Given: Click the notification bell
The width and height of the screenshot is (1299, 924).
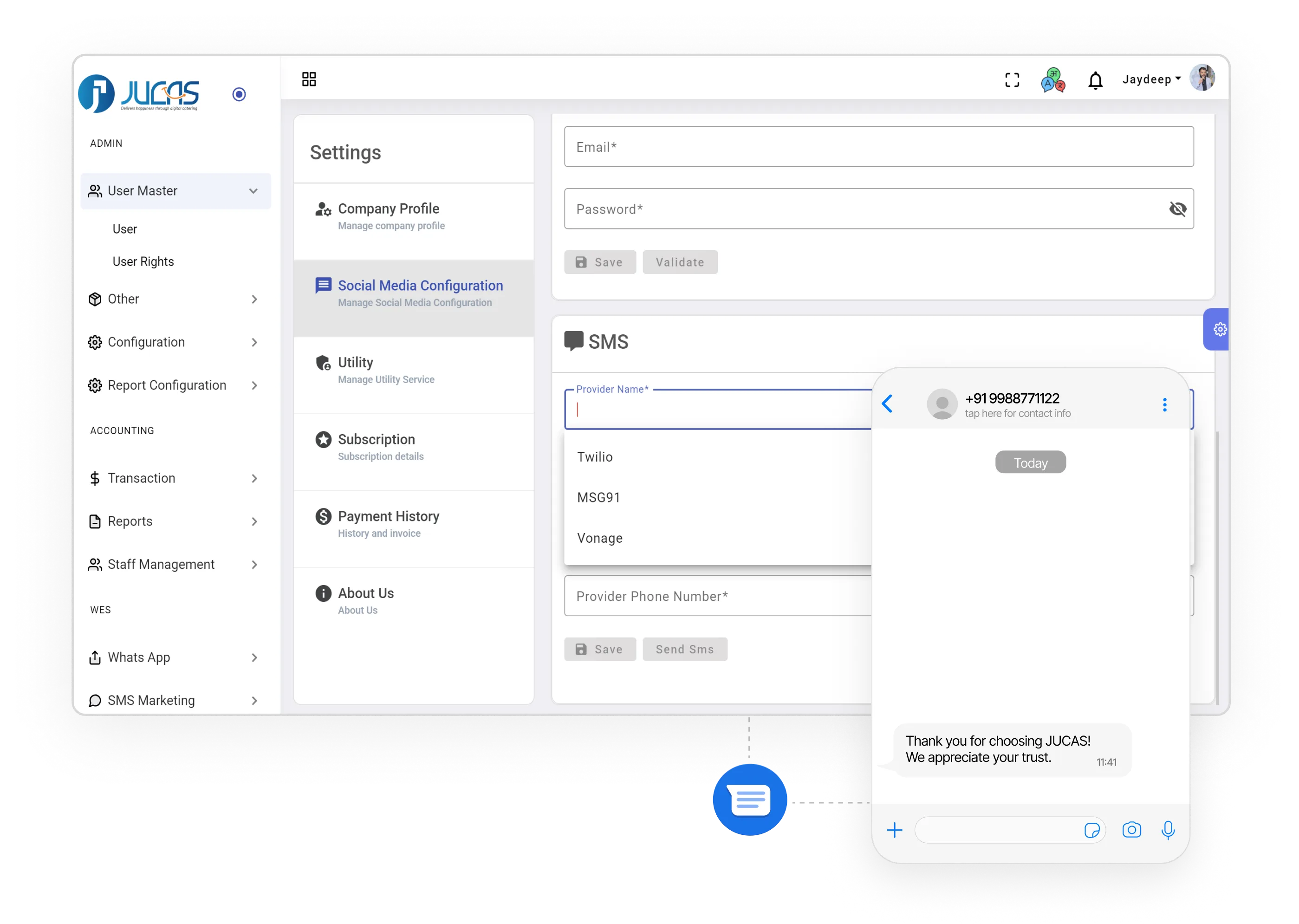Looking at the screenshot, I should click(x=1095, y=80).
